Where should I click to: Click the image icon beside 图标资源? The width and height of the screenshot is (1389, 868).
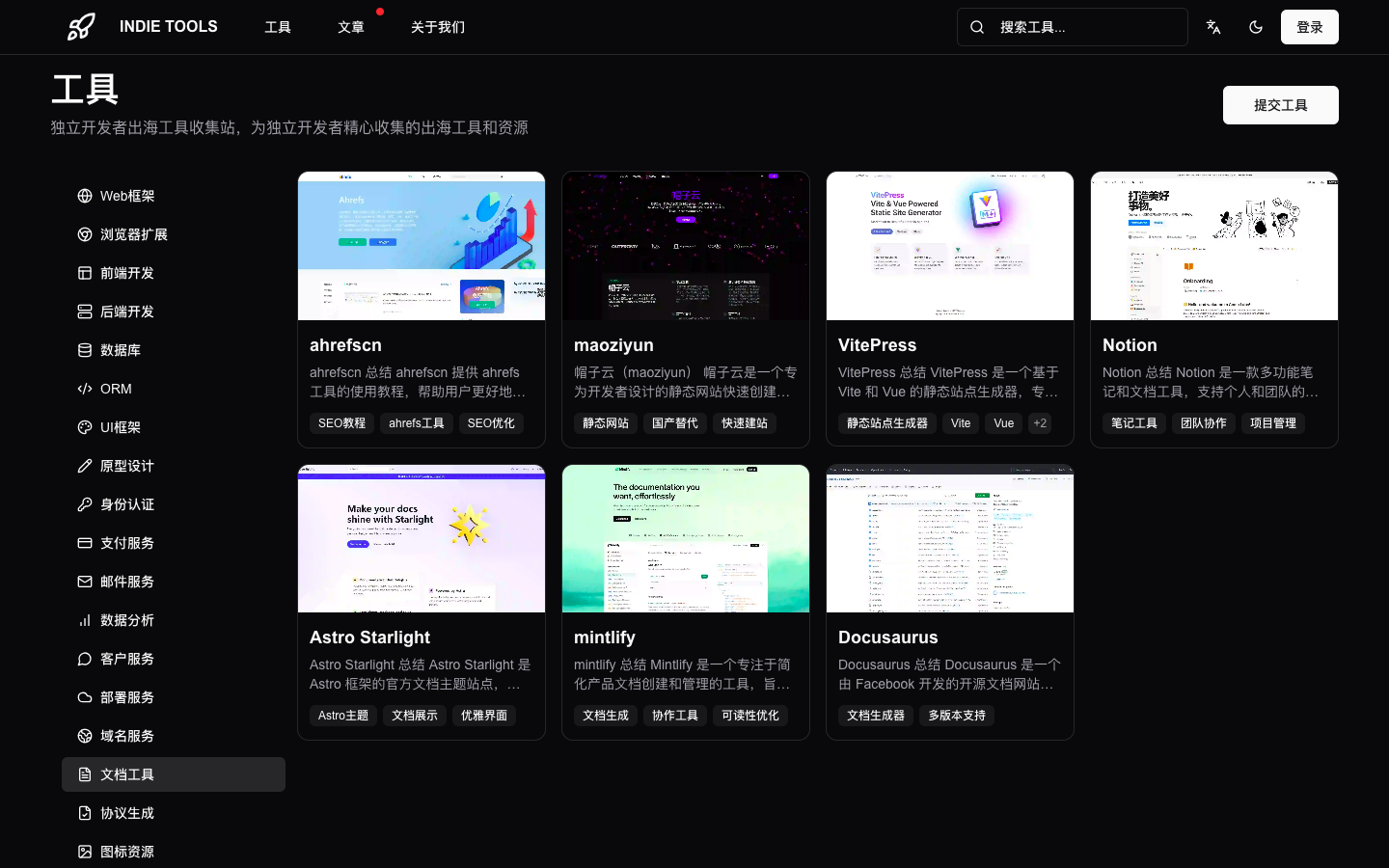click(x=85, y=852)
